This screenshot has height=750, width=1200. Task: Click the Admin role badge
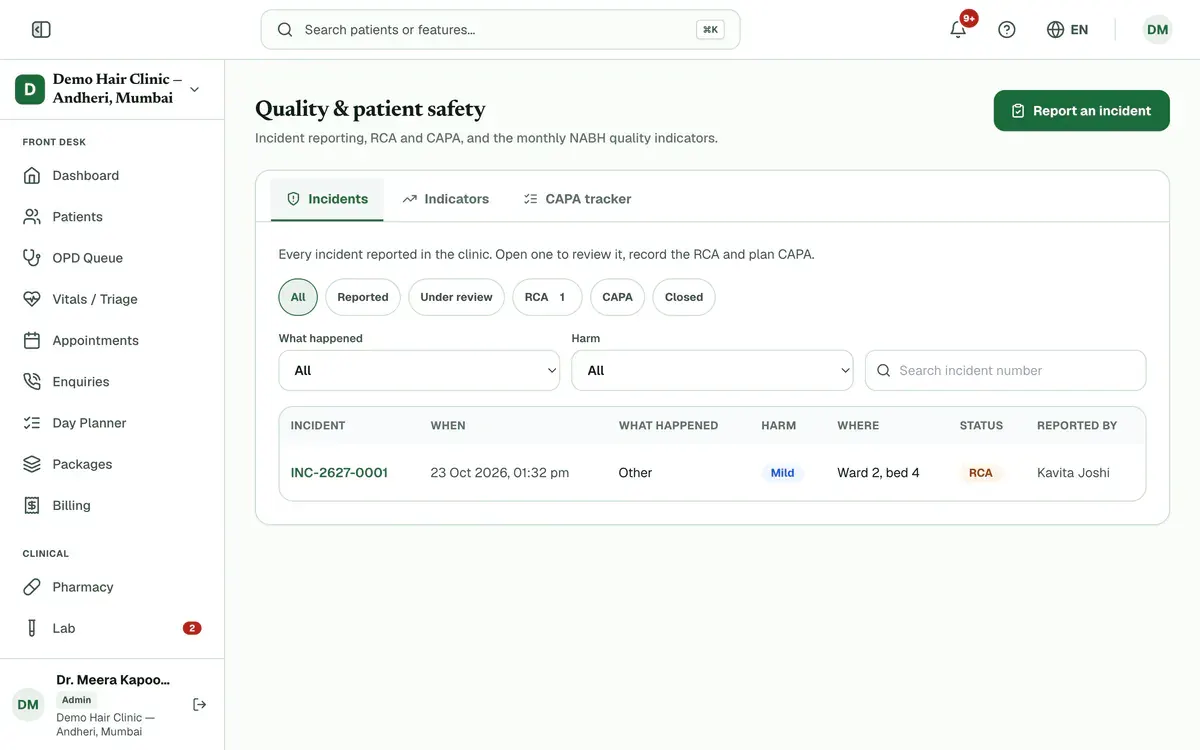pyautogui.click(x=76, y=700)
